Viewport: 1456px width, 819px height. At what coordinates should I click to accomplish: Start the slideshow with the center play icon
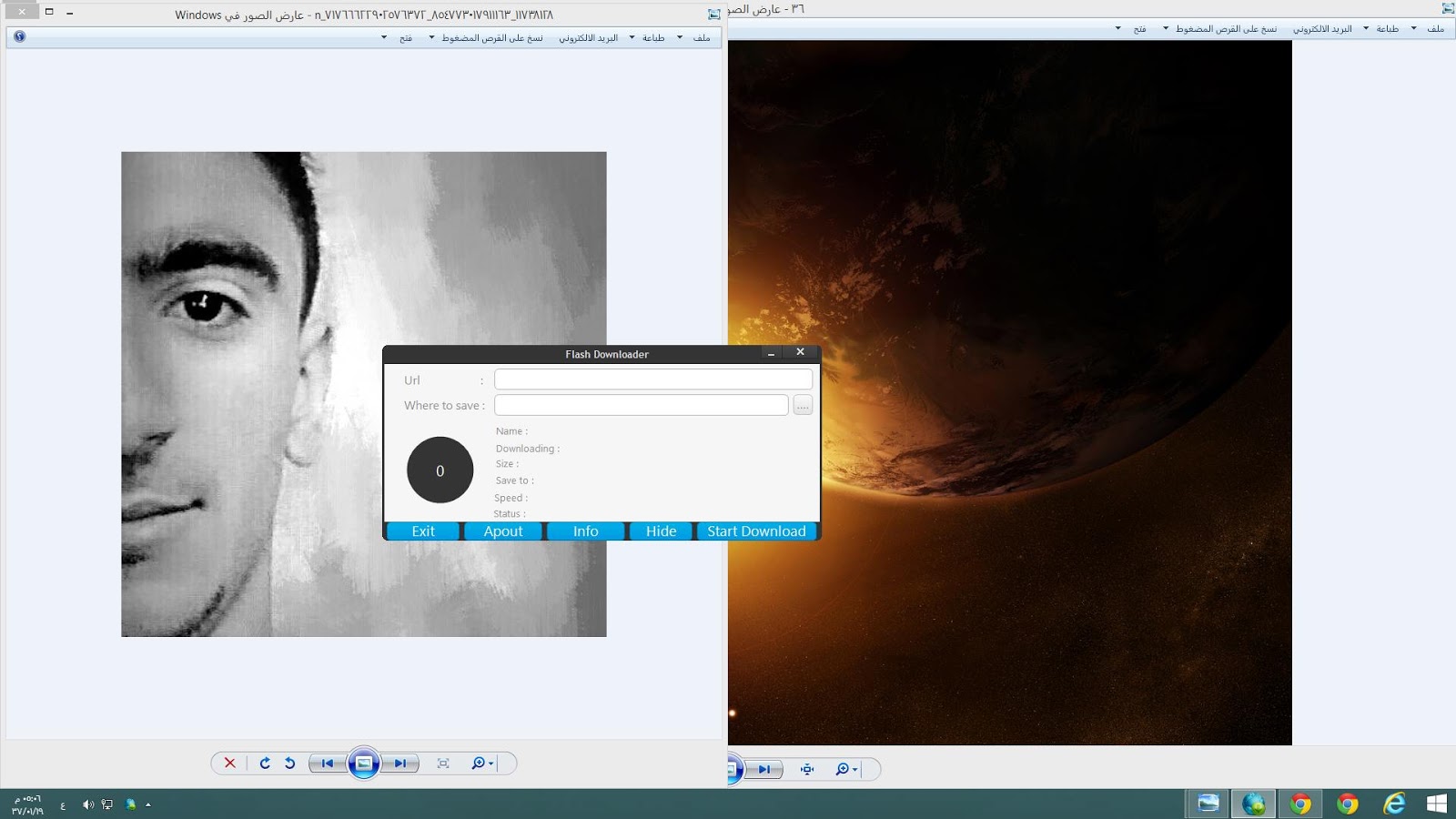[x=363, y=763]
